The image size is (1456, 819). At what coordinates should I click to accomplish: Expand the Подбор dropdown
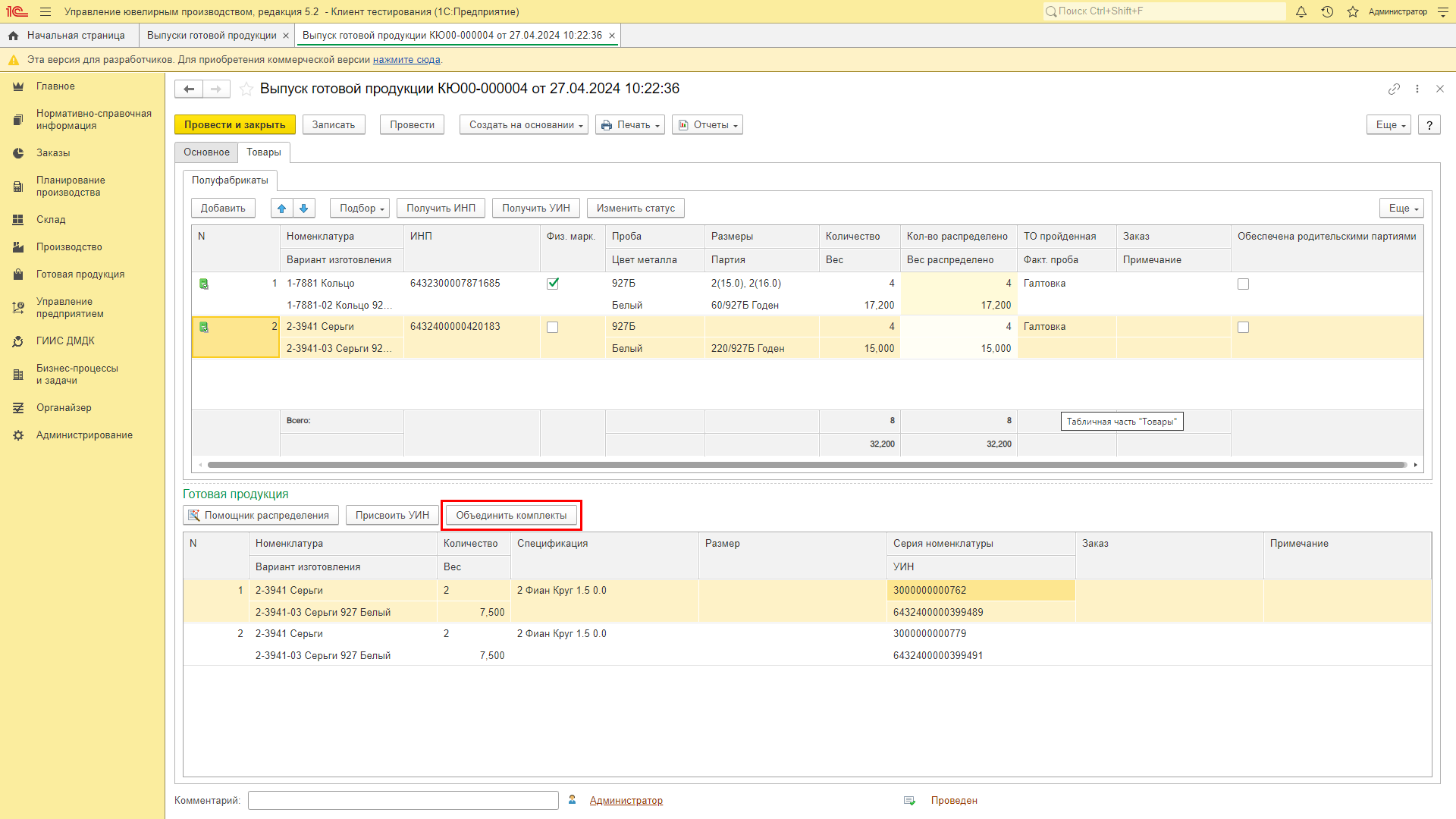click(360, 208)
